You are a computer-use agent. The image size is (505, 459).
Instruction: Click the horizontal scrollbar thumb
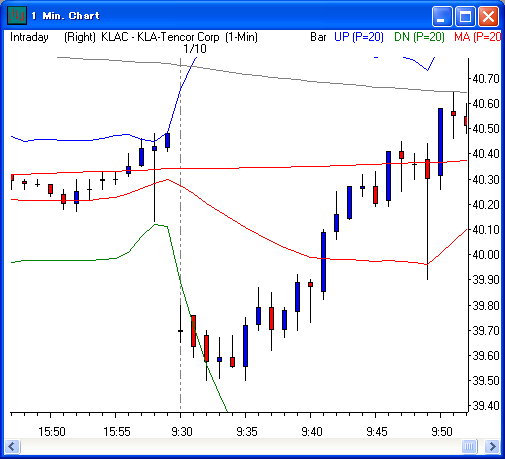pyautogui.click(x=469, y=446)
